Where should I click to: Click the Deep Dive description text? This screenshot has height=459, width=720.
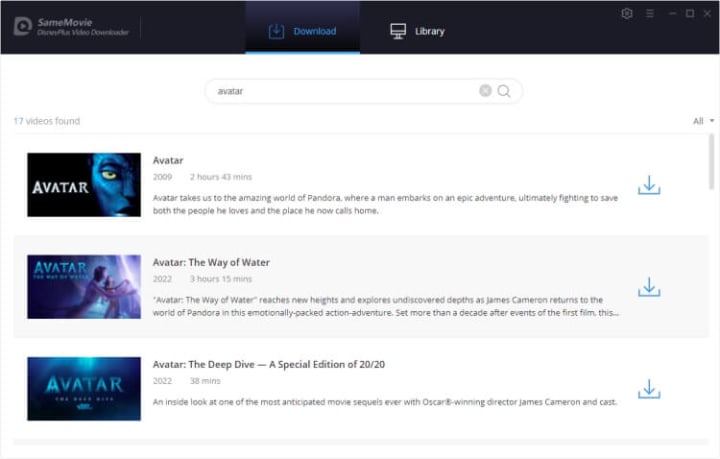[x=385, y=402]
